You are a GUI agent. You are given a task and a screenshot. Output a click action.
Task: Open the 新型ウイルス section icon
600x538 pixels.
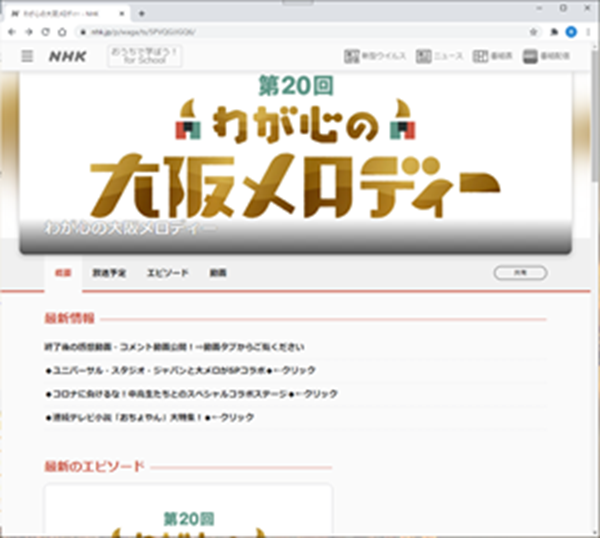(375, 56)
